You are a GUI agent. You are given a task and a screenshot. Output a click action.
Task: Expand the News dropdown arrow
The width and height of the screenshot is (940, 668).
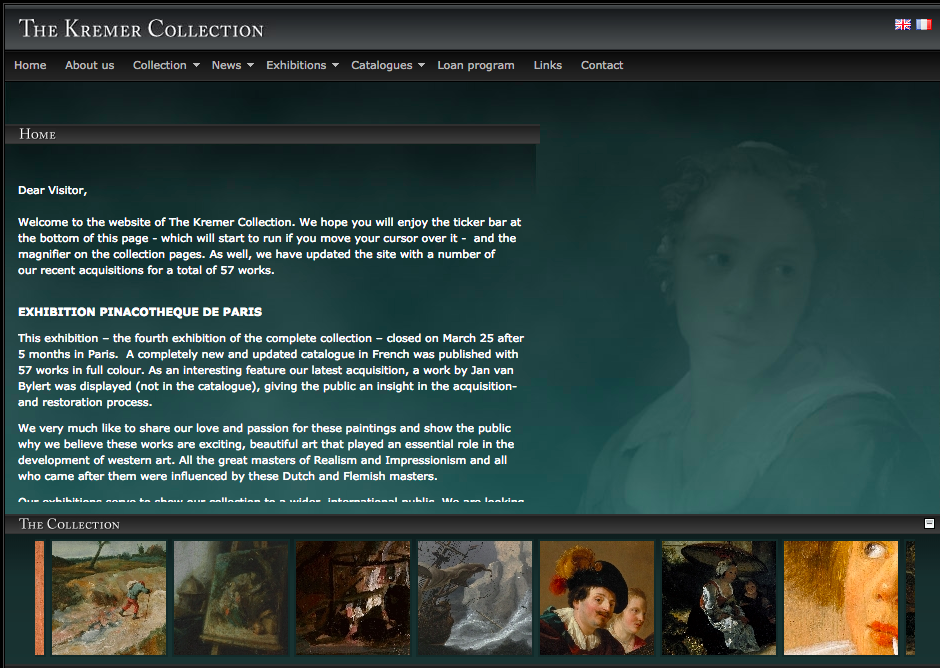click(x=250, y=66)
